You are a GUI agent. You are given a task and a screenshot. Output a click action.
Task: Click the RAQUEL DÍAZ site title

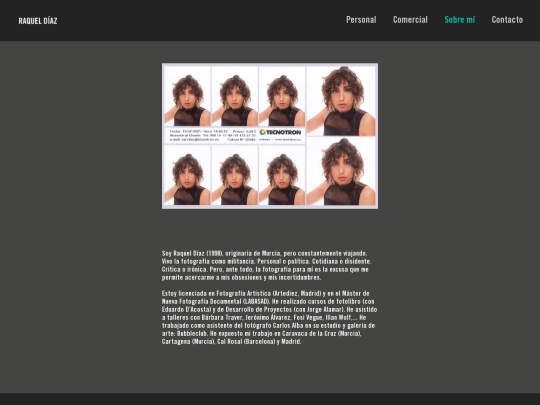38,21
